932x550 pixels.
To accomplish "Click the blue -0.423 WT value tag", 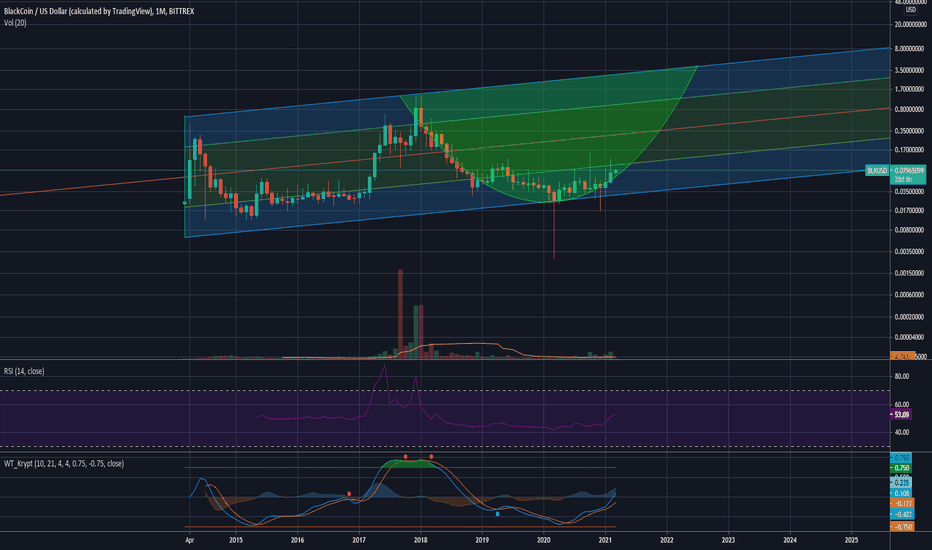I will pos(901,514).
